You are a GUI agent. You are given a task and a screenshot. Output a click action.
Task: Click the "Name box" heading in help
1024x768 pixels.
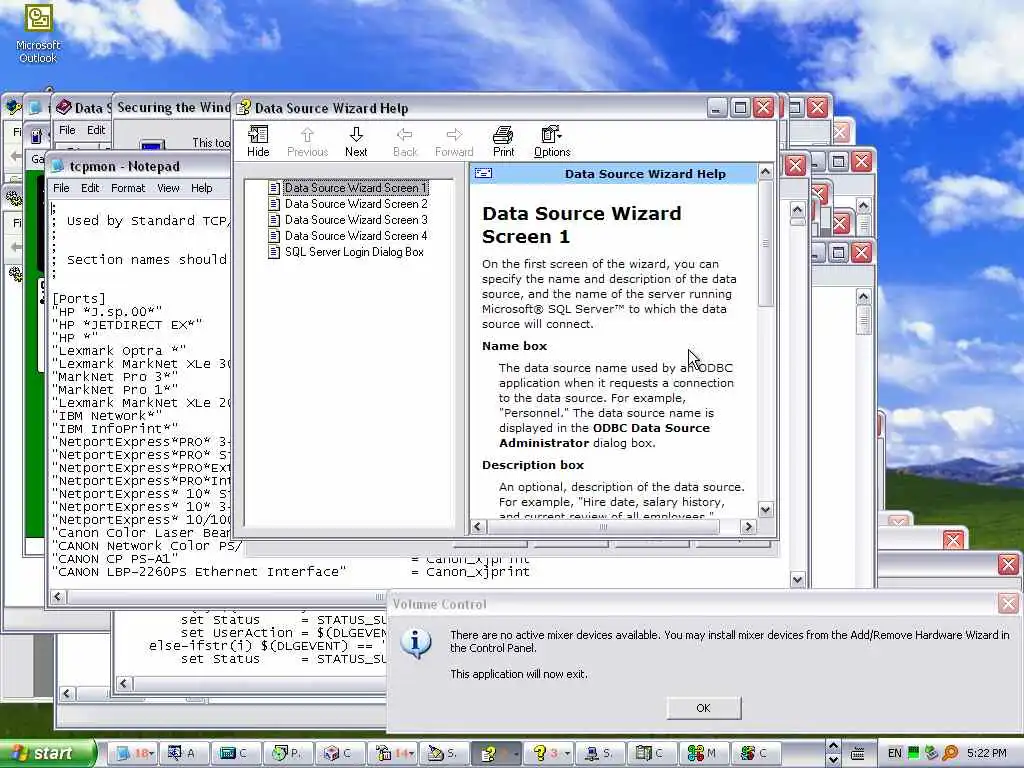[515, 346]
